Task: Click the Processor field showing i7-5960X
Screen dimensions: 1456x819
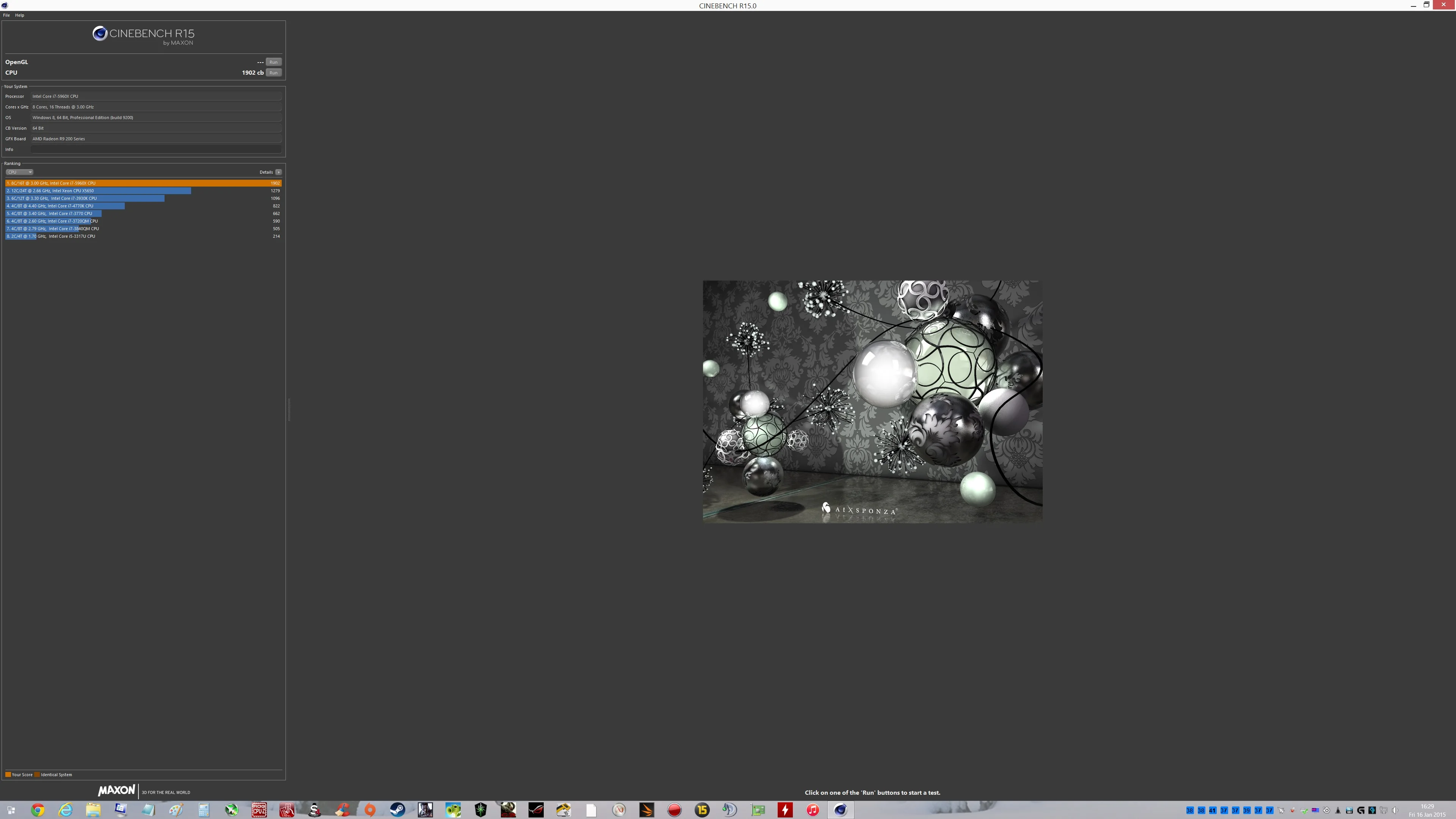Action: [156, 97]
